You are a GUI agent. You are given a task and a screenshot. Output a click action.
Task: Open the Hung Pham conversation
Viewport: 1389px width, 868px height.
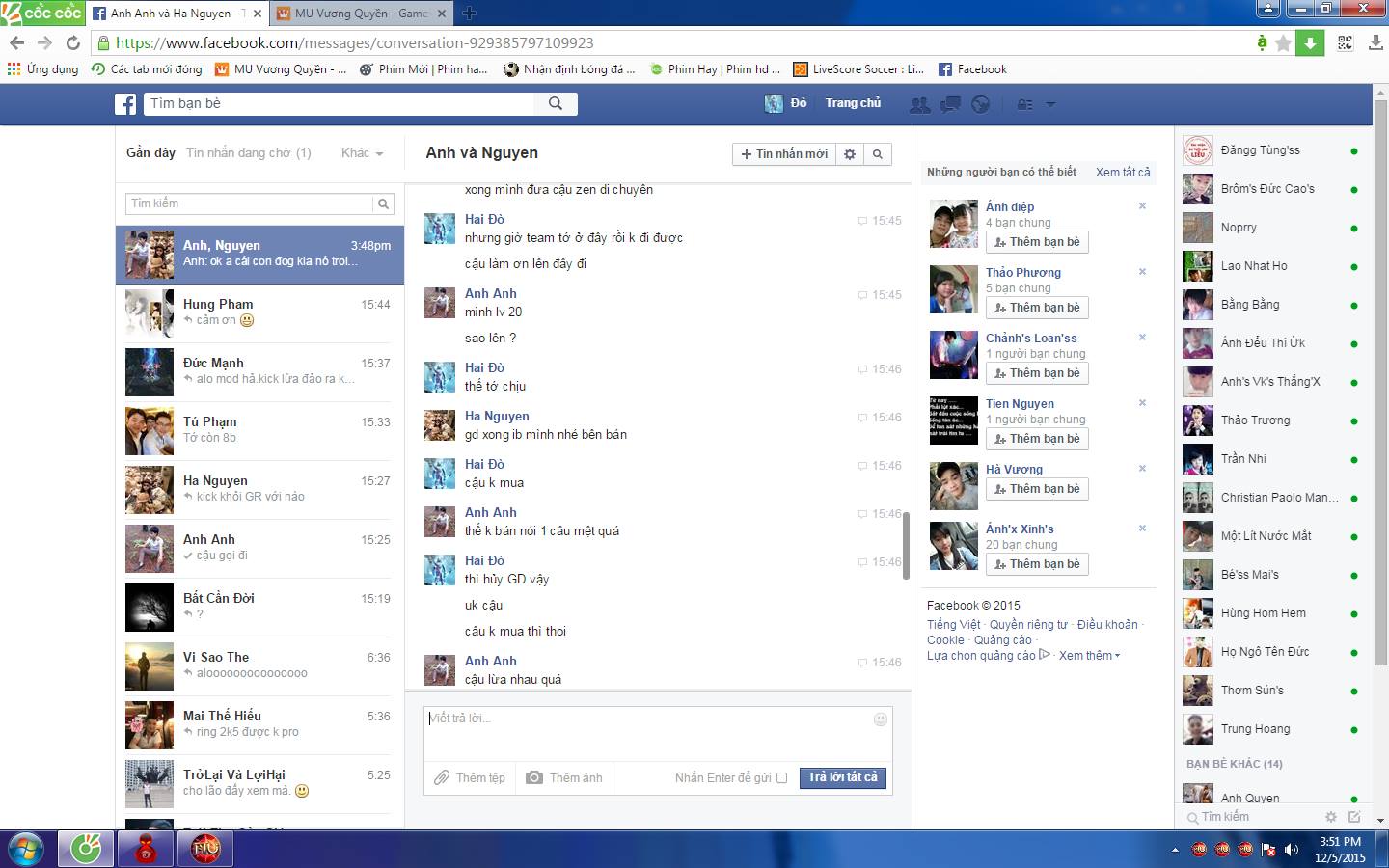click(x=259, y=312)
